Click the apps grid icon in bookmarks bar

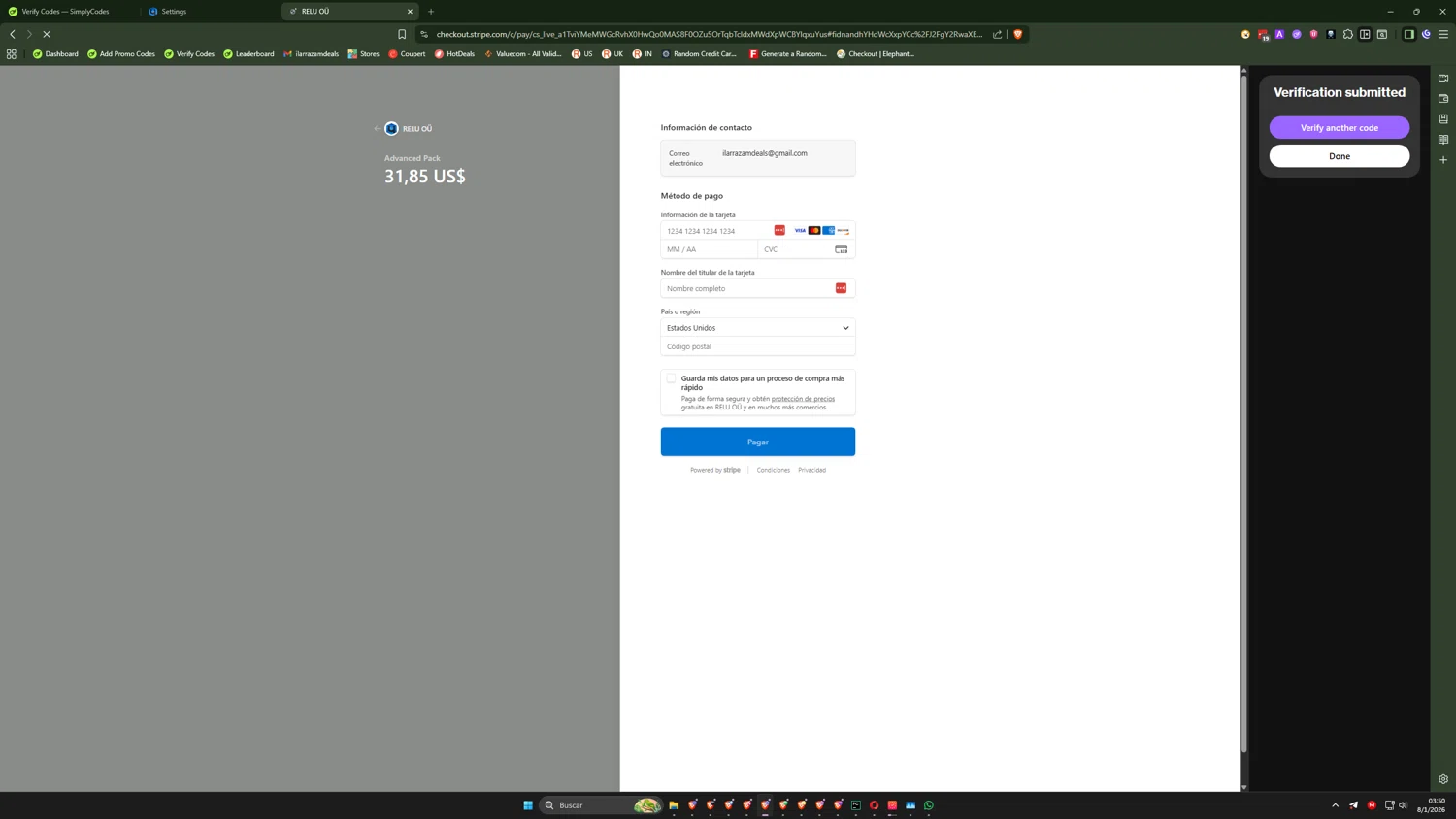point(12,54)
